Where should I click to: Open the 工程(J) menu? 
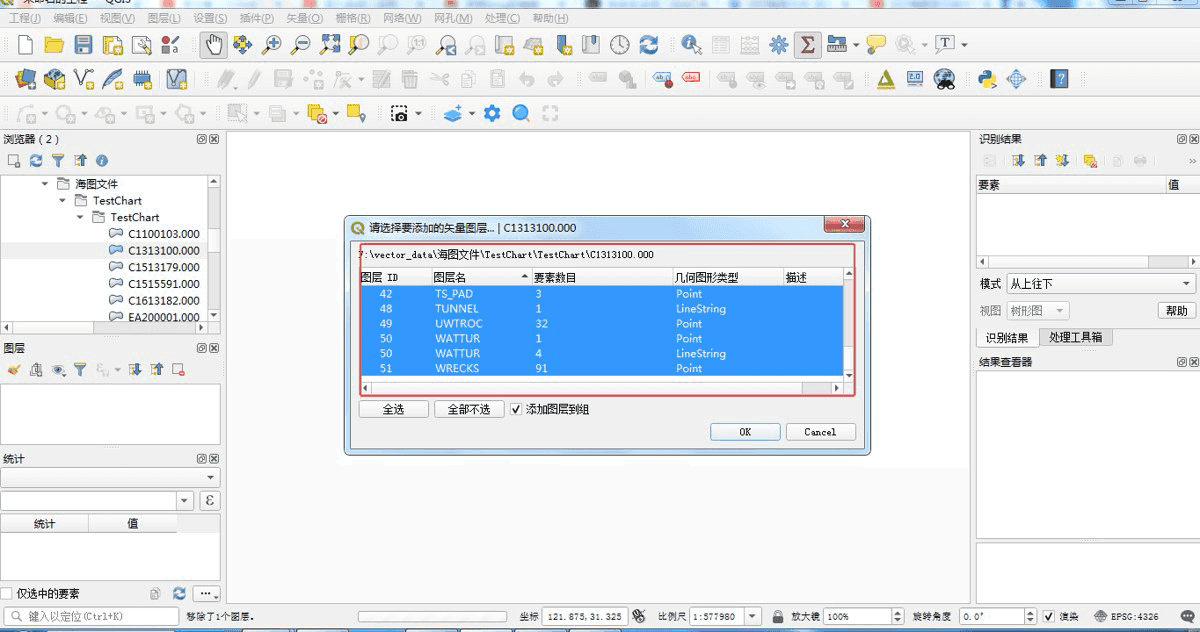pos(24,18)
